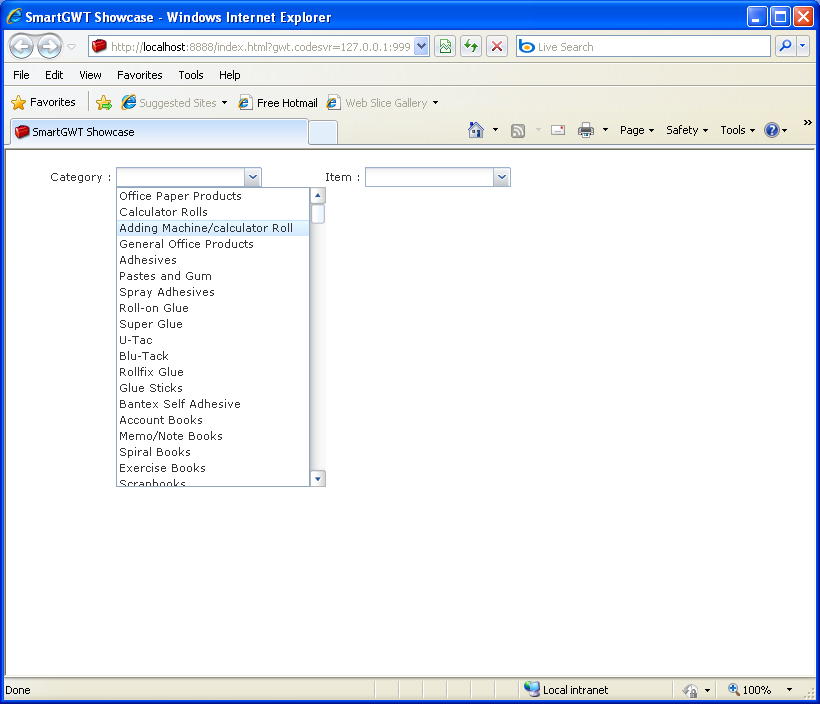Click the RSS Feeds icon
This screenshot has width=820, height=704.
point(518,130)
